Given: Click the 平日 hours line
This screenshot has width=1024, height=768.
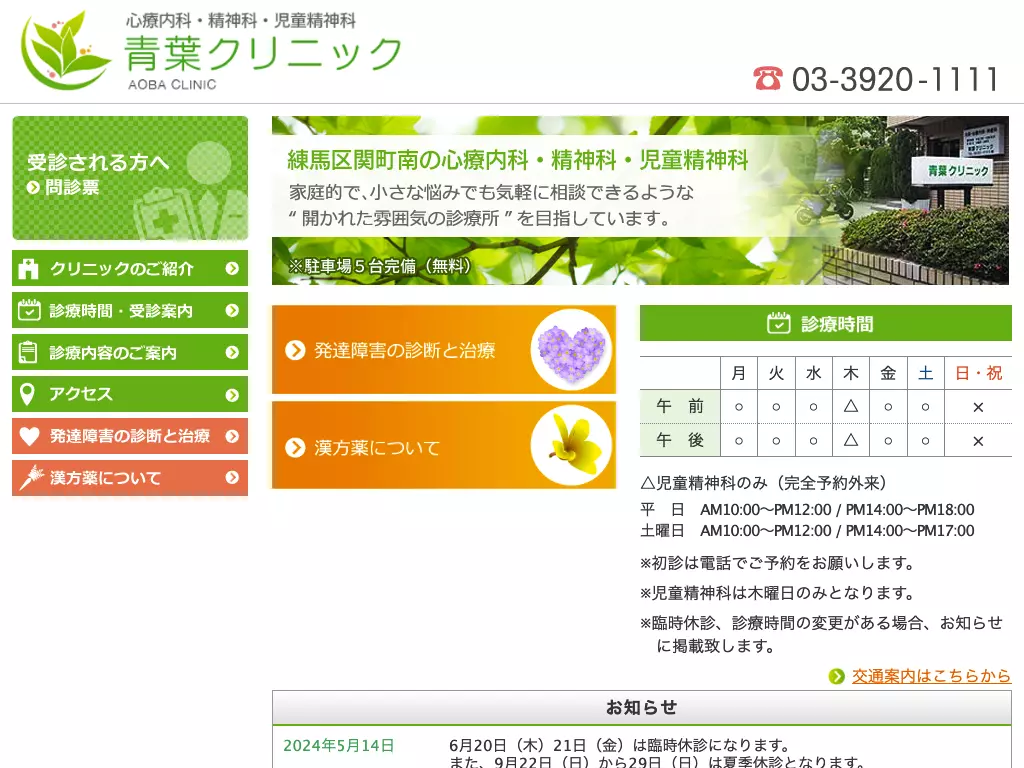Looking at the screenshot, I should tap(807, 509).
